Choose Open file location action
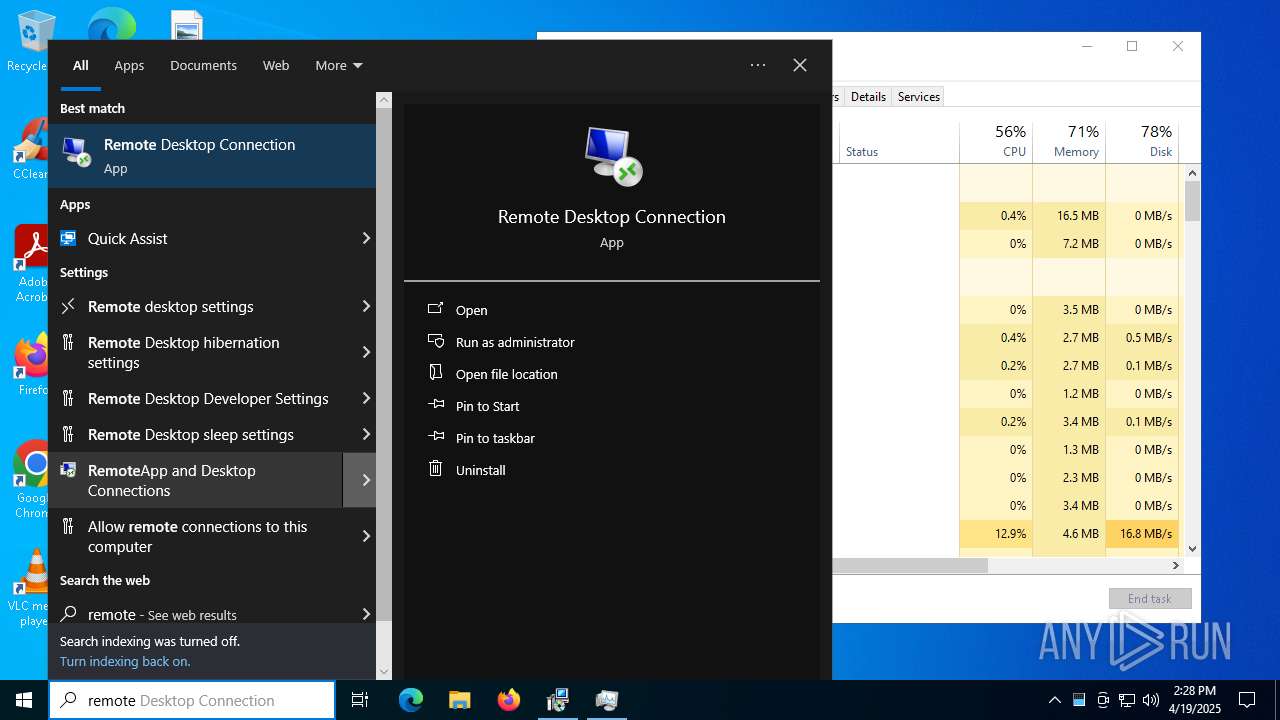The image size is (1280, 720). click(507, 374)
